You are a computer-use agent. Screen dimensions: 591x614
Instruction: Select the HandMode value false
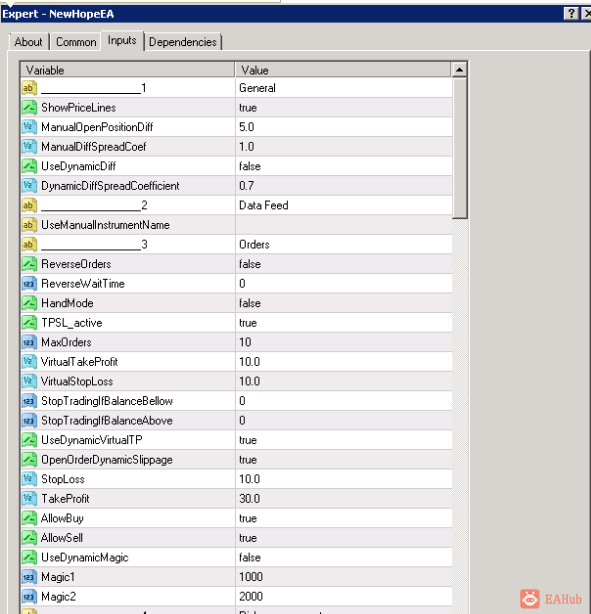click(x=250, y=303)
